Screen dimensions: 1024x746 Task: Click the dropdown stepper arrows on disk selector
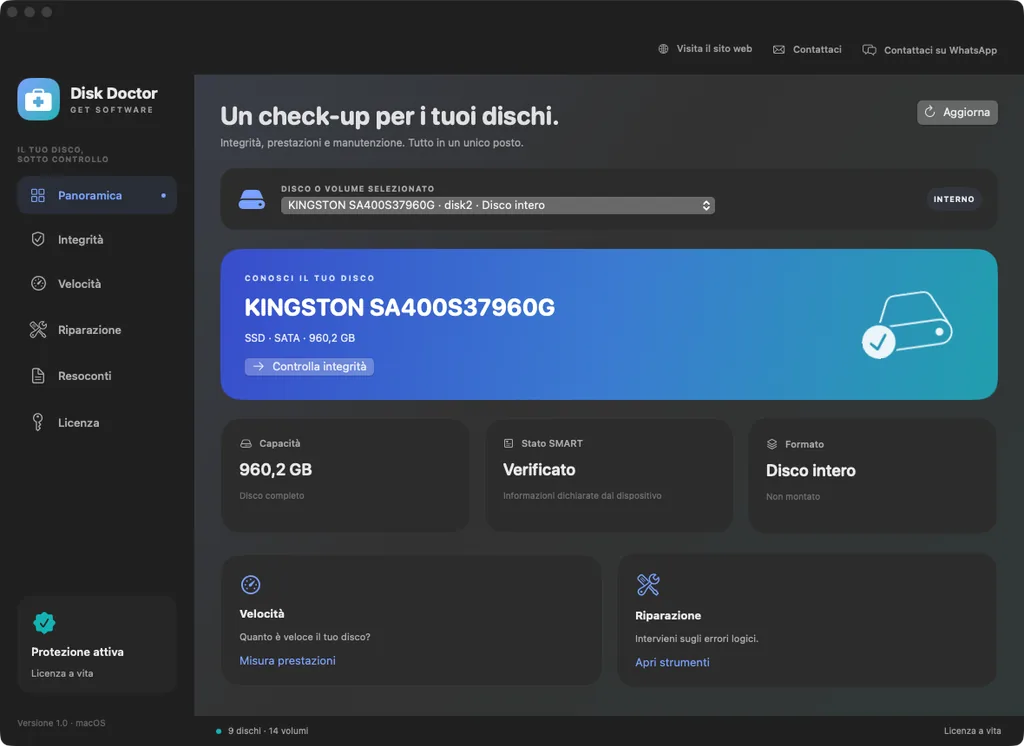(x=706, y=205)
